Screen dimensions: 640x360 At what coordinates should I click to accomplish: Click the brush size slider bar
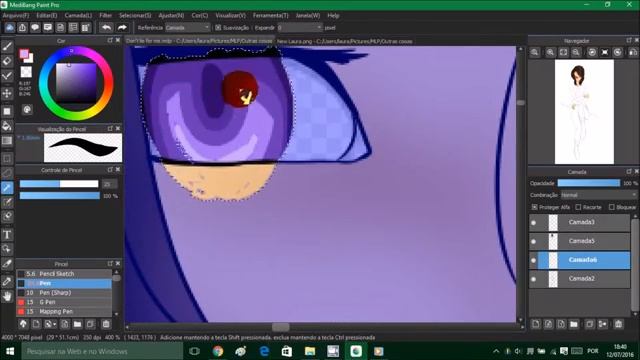[59, 184]
